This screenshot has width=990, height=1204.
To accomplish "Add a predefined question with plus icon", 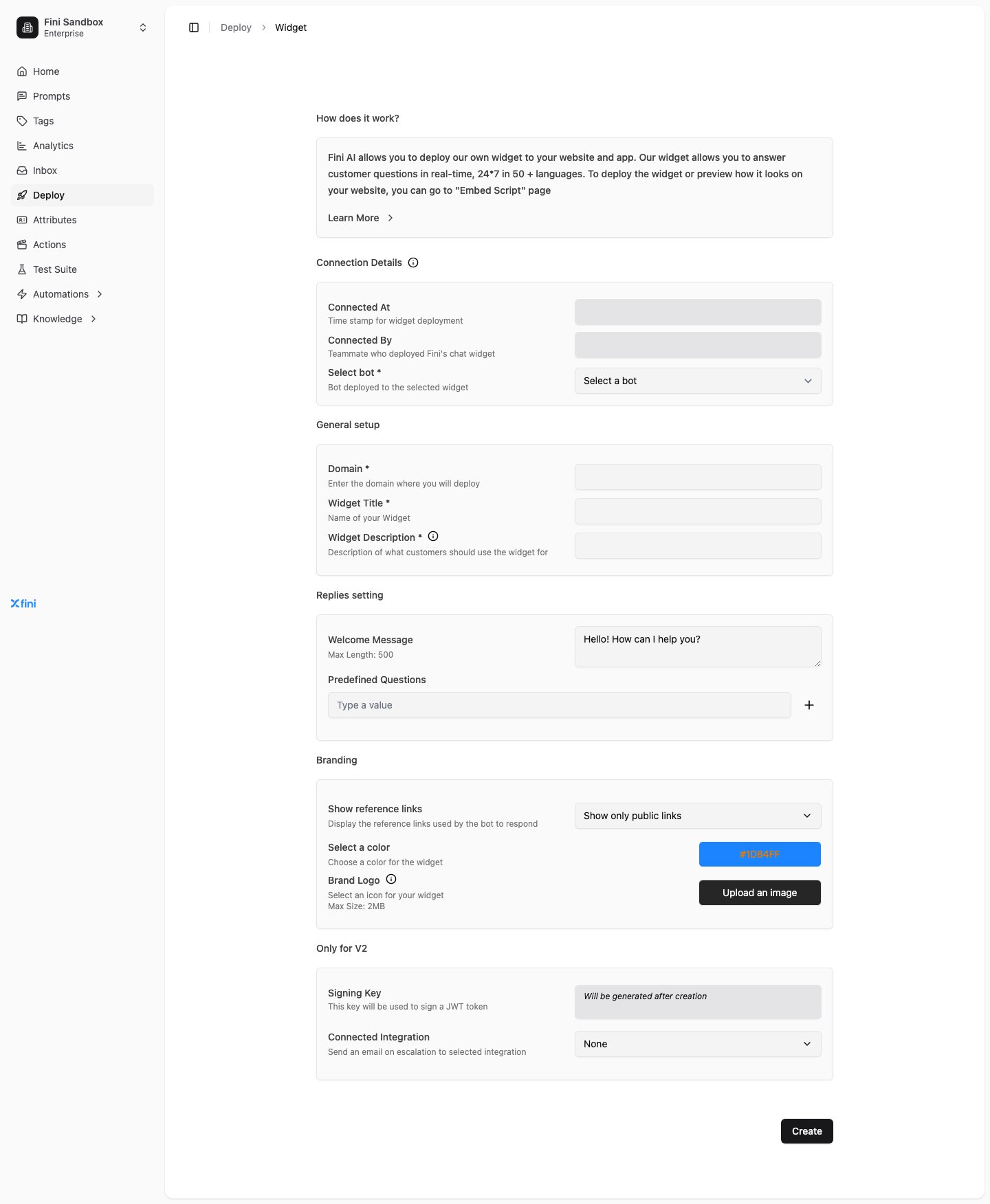I will [809, 705].
